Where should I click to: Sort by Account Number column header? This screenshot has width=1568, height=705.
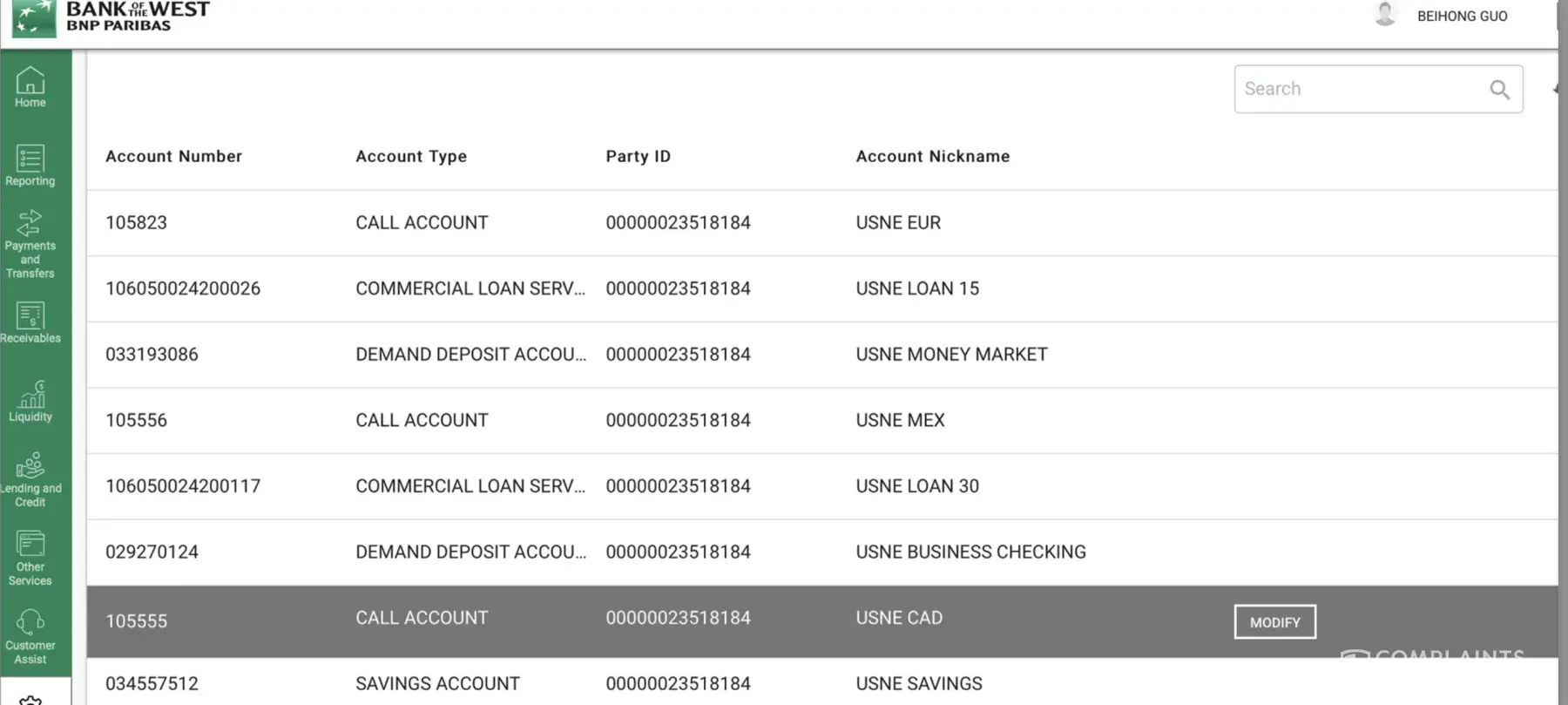click(x=173, y=157)
